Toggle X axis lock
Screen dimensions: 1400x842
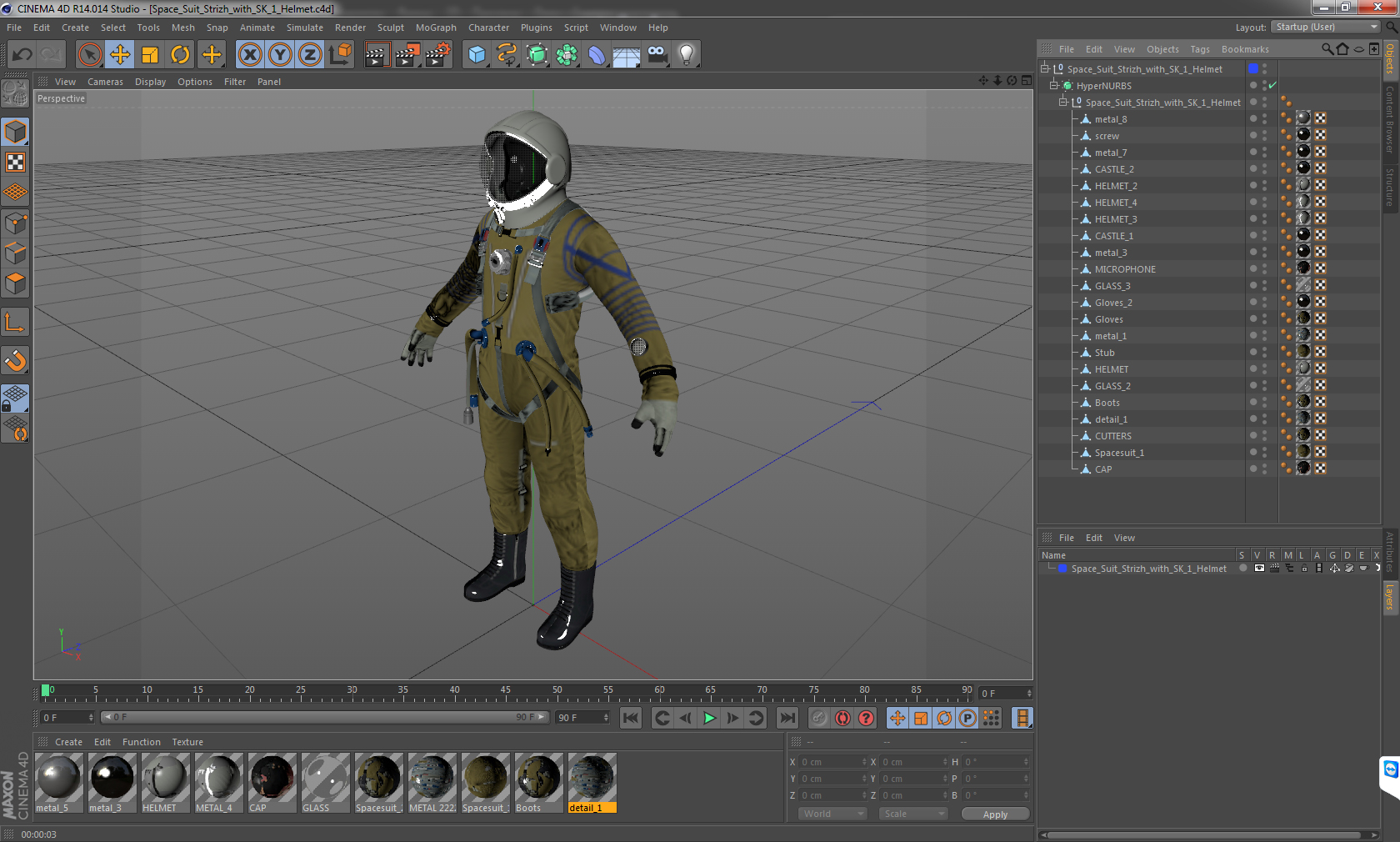(x=249, y=55)
